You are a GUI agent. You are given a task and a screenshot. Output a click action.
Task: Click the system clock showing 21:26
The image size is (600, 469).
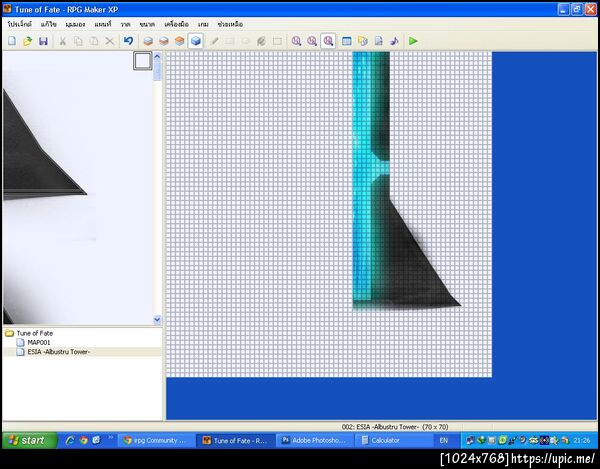click(x=582, y=441)
